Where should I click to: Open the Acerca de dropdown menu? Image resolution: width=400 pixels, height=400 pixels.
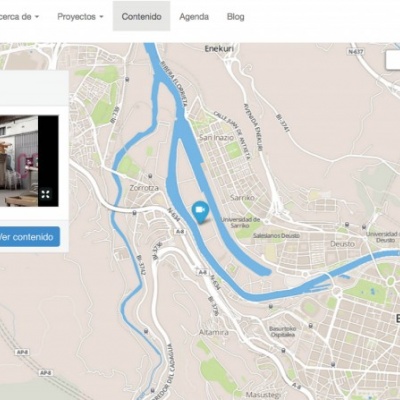point(19,17)
